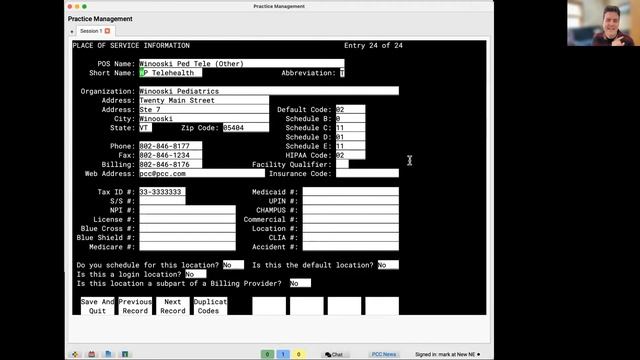
Task: Click the Commercial # field
Action: point(351,219)
